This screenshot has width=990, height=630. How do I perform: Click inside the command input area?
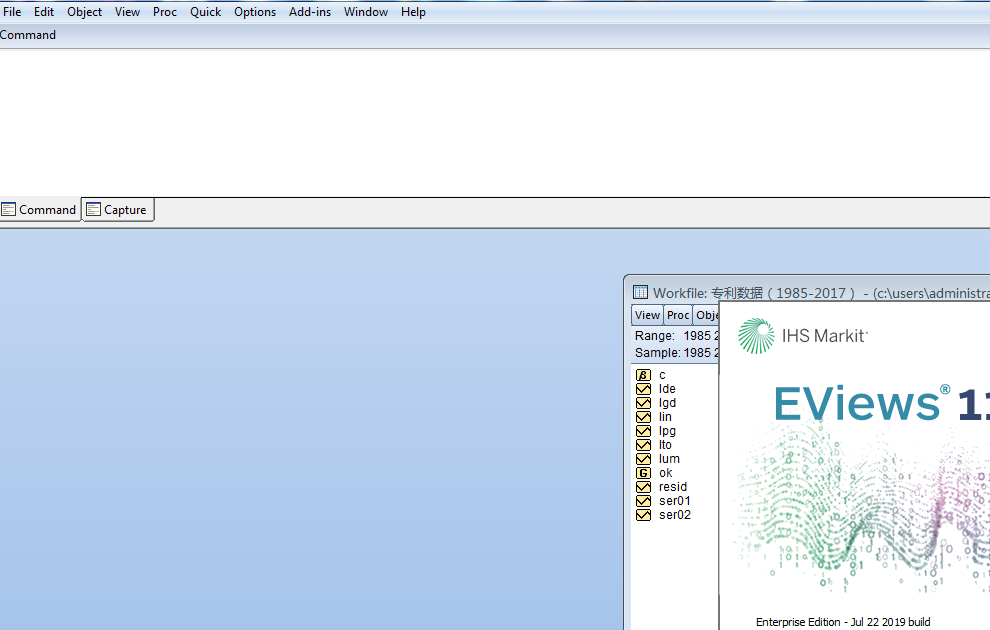coord(495,123)
